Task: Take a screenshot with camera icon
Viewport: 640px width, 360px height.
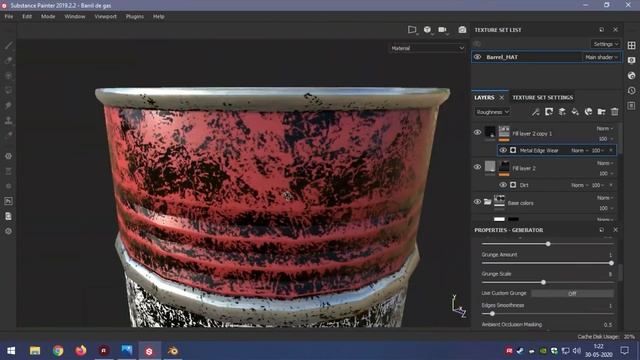Action: point(462,30)
